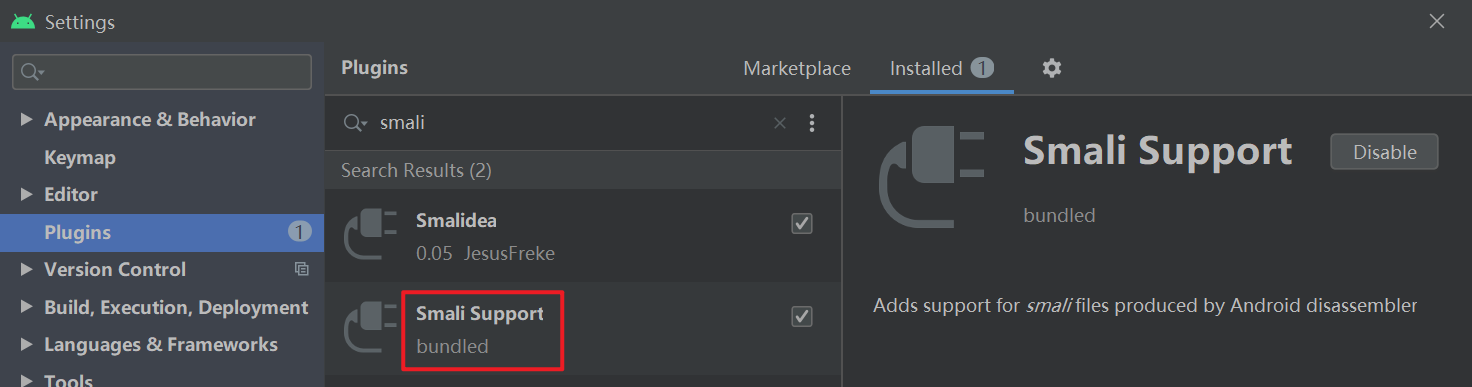Click the Version Control copy icon
The height and width of the screenshot is (387, 1472).
[301, 269]
